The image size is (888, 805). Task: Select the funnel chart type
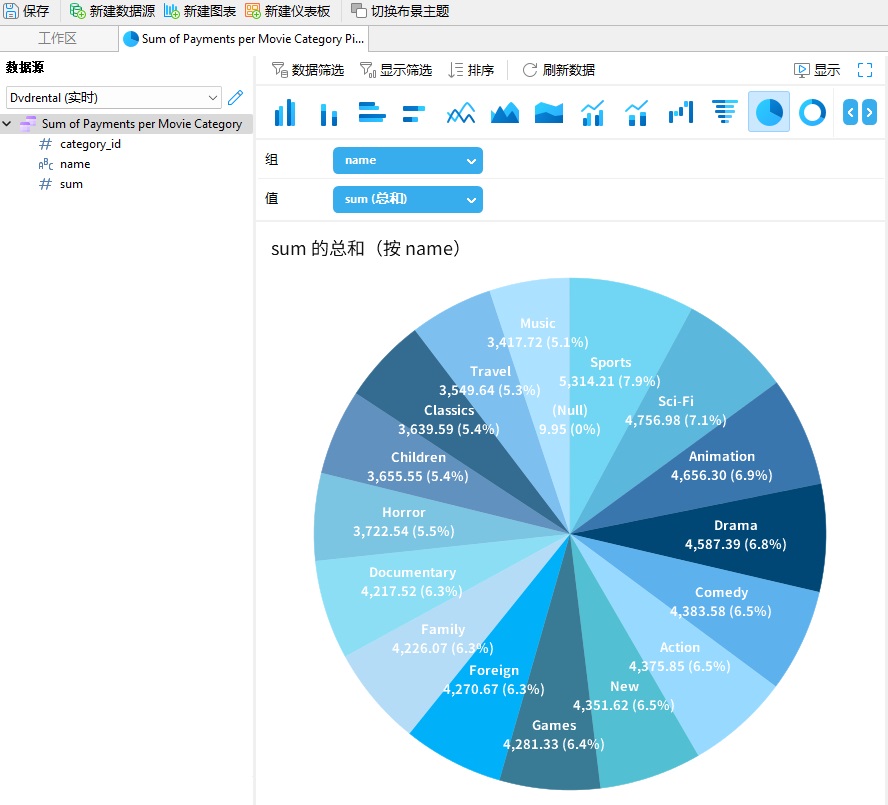point(724,112)
